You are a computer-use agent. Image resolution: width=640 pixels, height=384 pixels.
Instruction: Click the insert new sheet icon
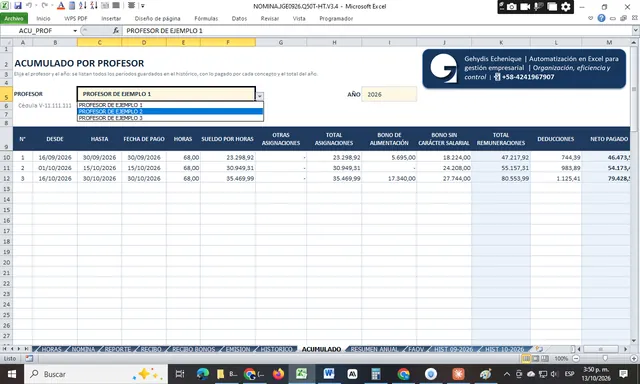click(539, 349)
